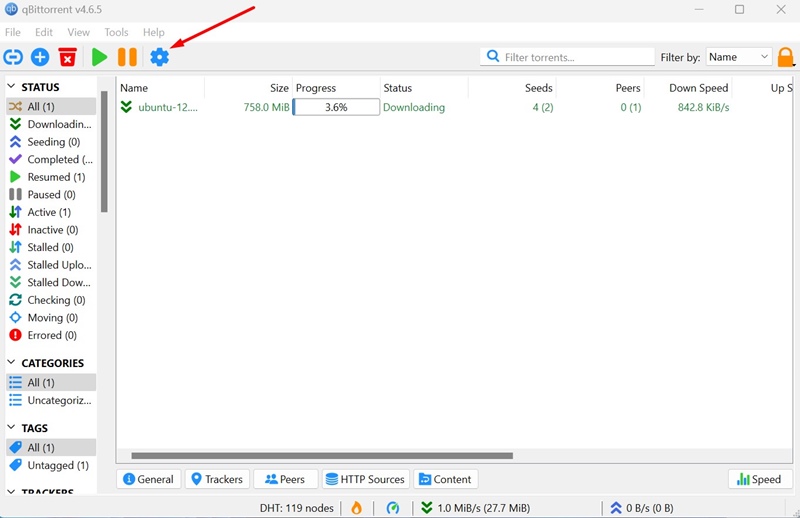Open the File menu
The image size is (800, 518).
pos(13,32)
